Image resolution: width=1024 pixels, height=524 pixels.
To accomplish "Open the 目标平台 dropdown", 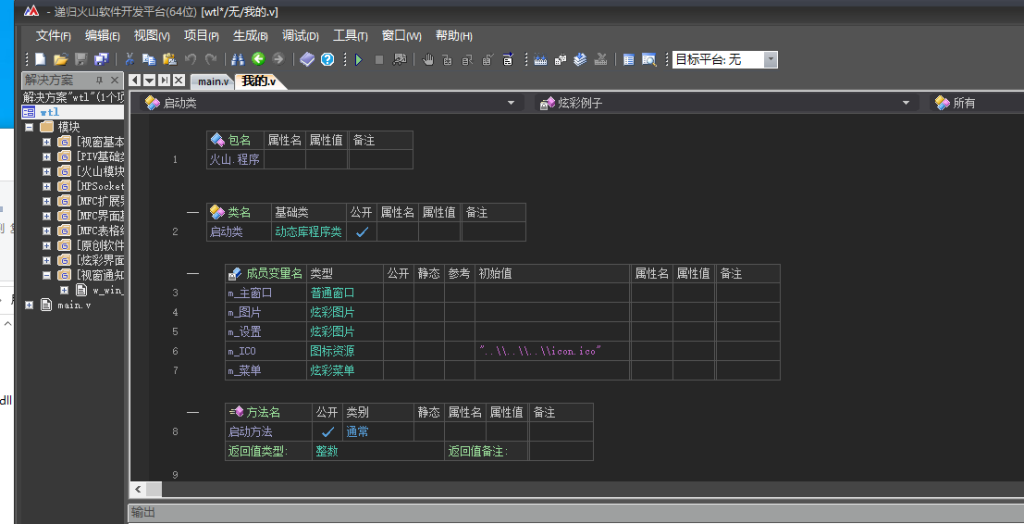I will coord(771,59).
